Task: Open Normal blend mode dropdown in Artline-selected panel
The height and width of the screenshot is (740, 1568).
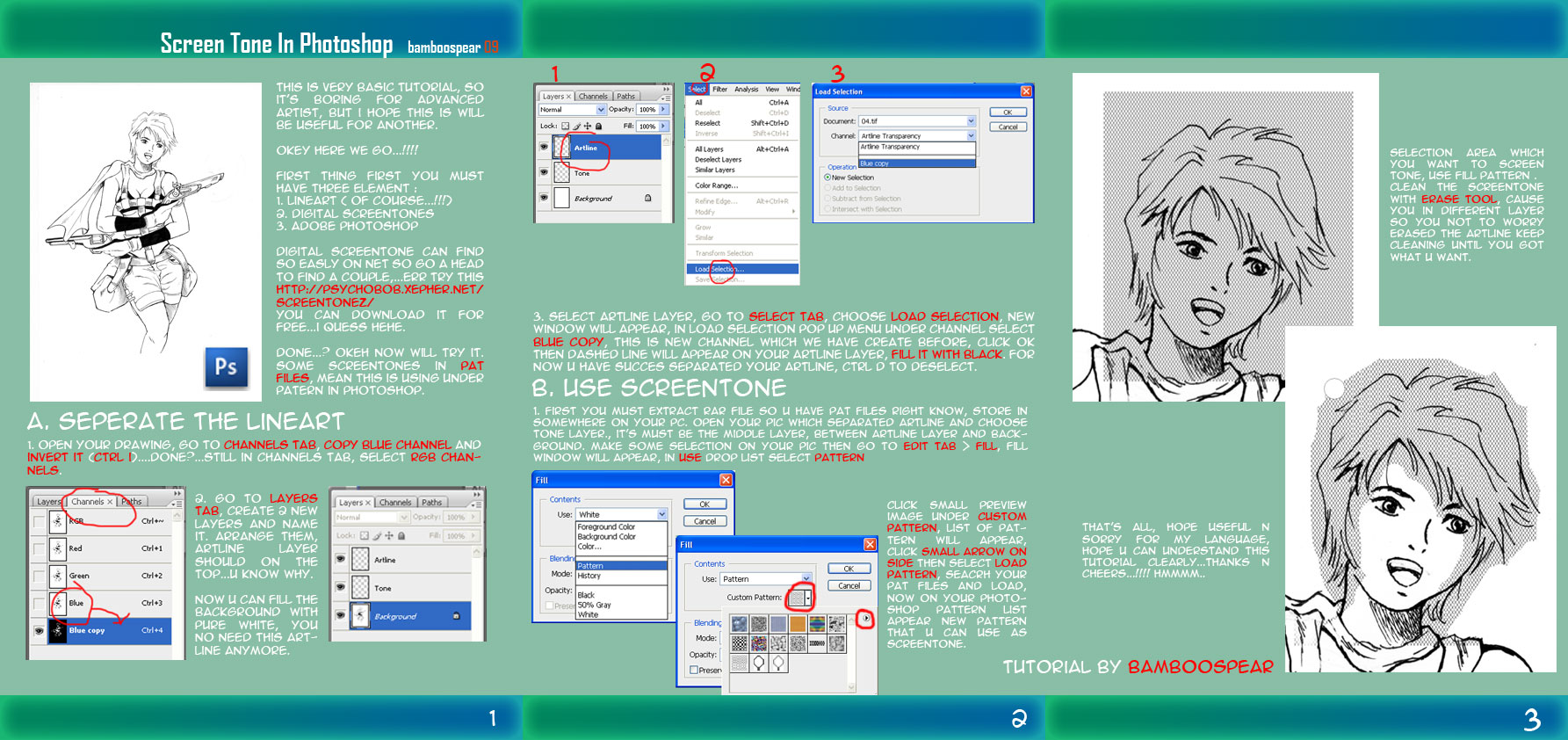Action: point(601,110)
